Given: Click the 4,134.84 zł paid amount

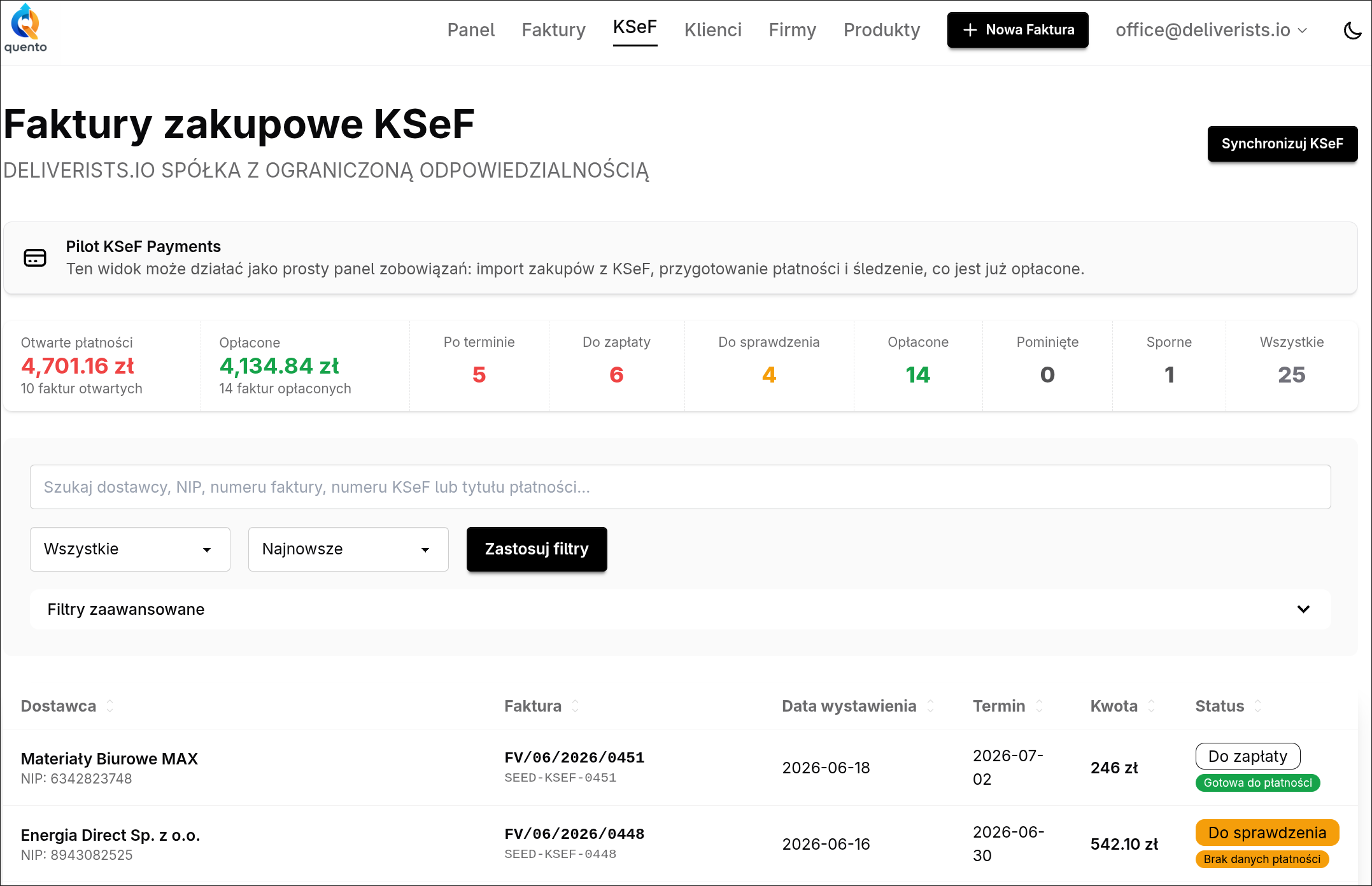Looking at the screenshot, I should coord(279,366).
